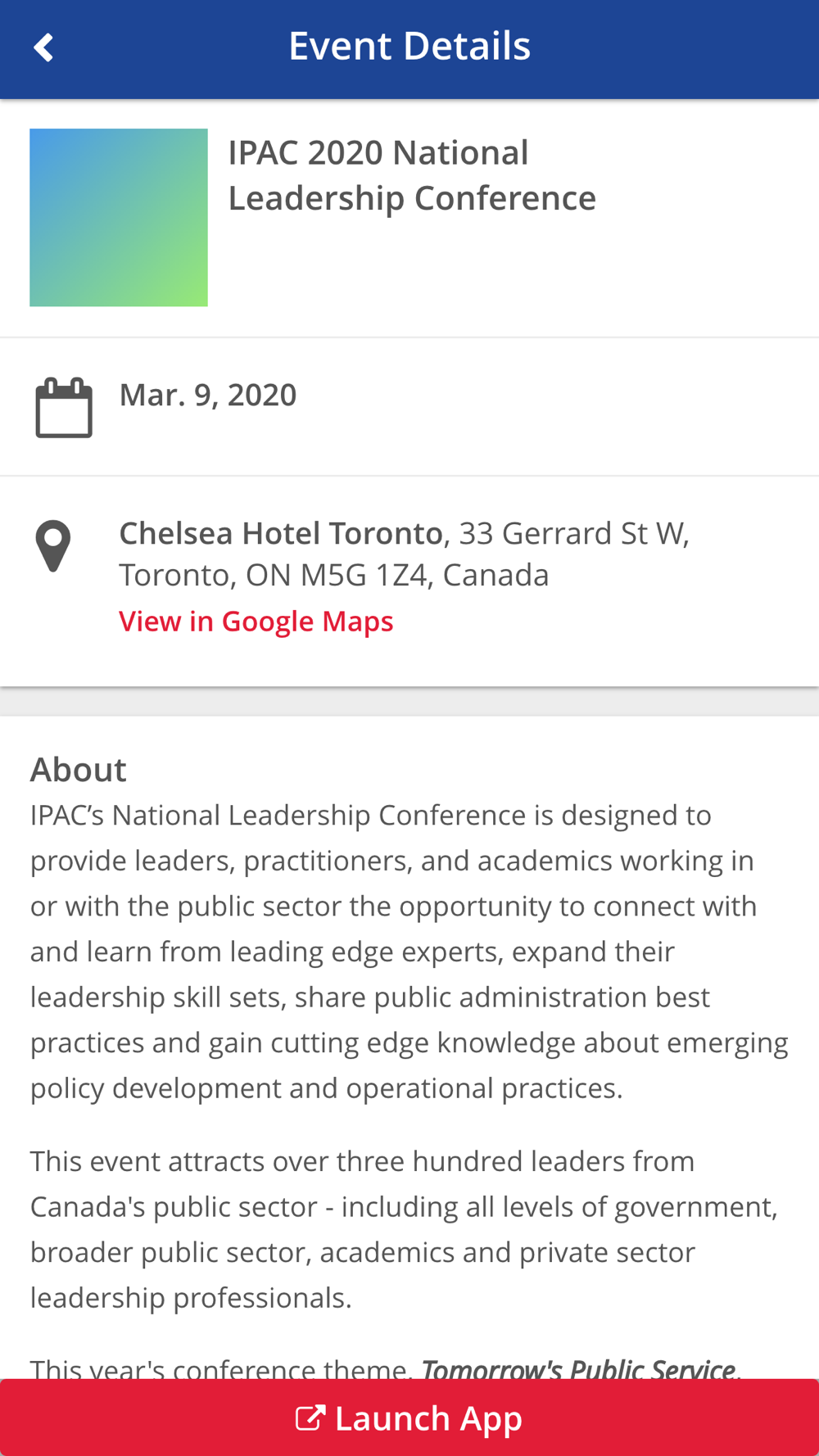819x1456 pixels.
Task: Tap the italic Tomorrow's Public Service text
Action: pyautogui.click(x=577, y=1368)
